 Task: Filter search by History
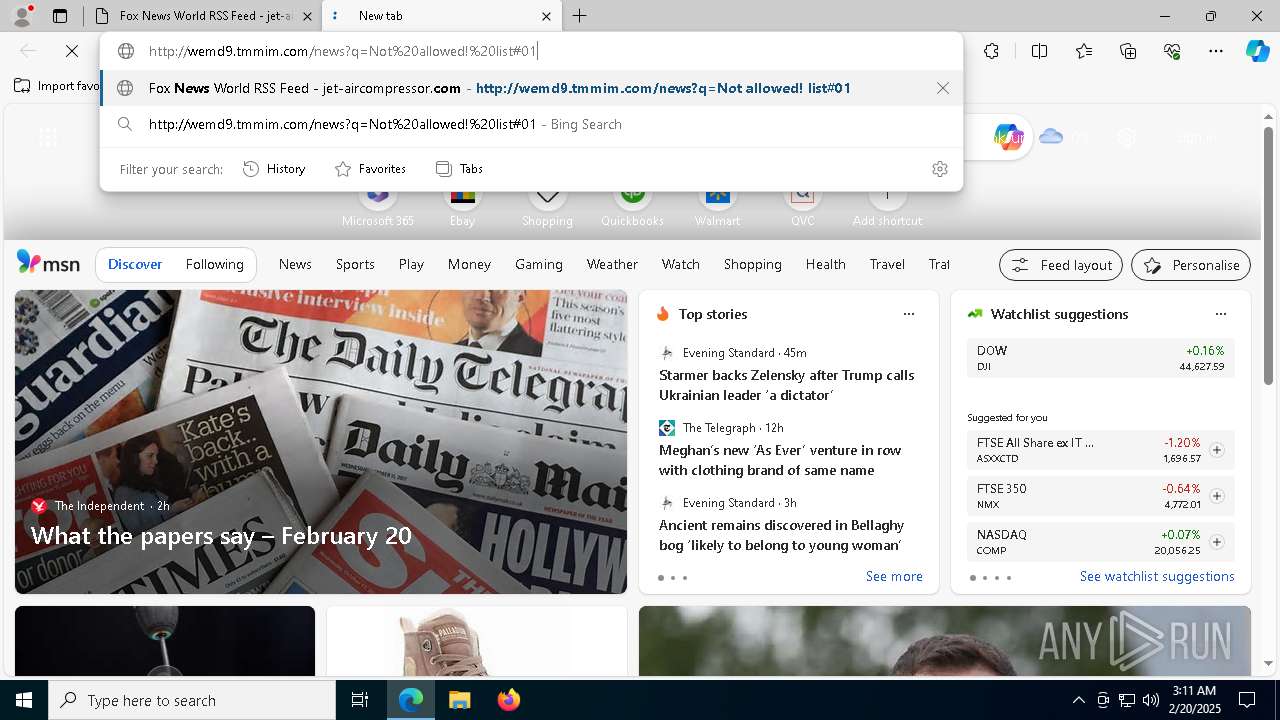click(x=274, y=169)
